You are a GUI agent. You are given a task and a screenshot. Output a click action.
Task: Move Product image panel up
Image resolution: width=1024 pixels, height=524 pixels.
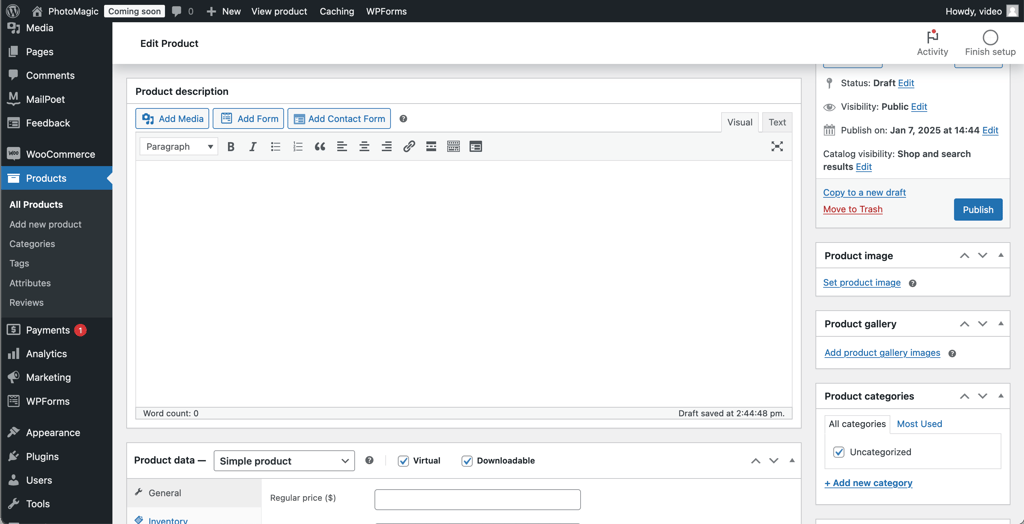pos(965,255)
